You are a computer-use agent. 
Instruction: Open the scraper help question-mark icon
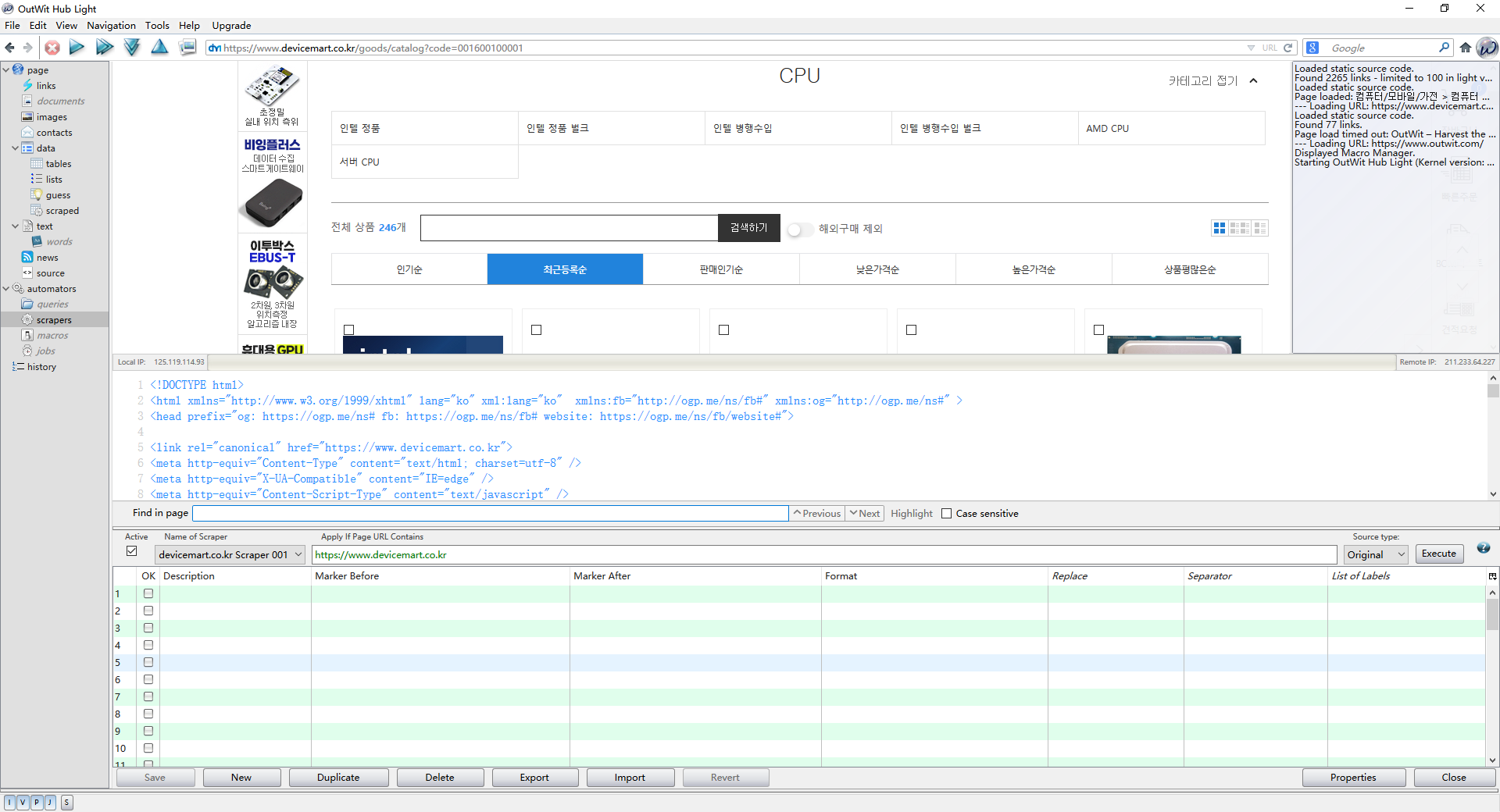[1484, 548]
